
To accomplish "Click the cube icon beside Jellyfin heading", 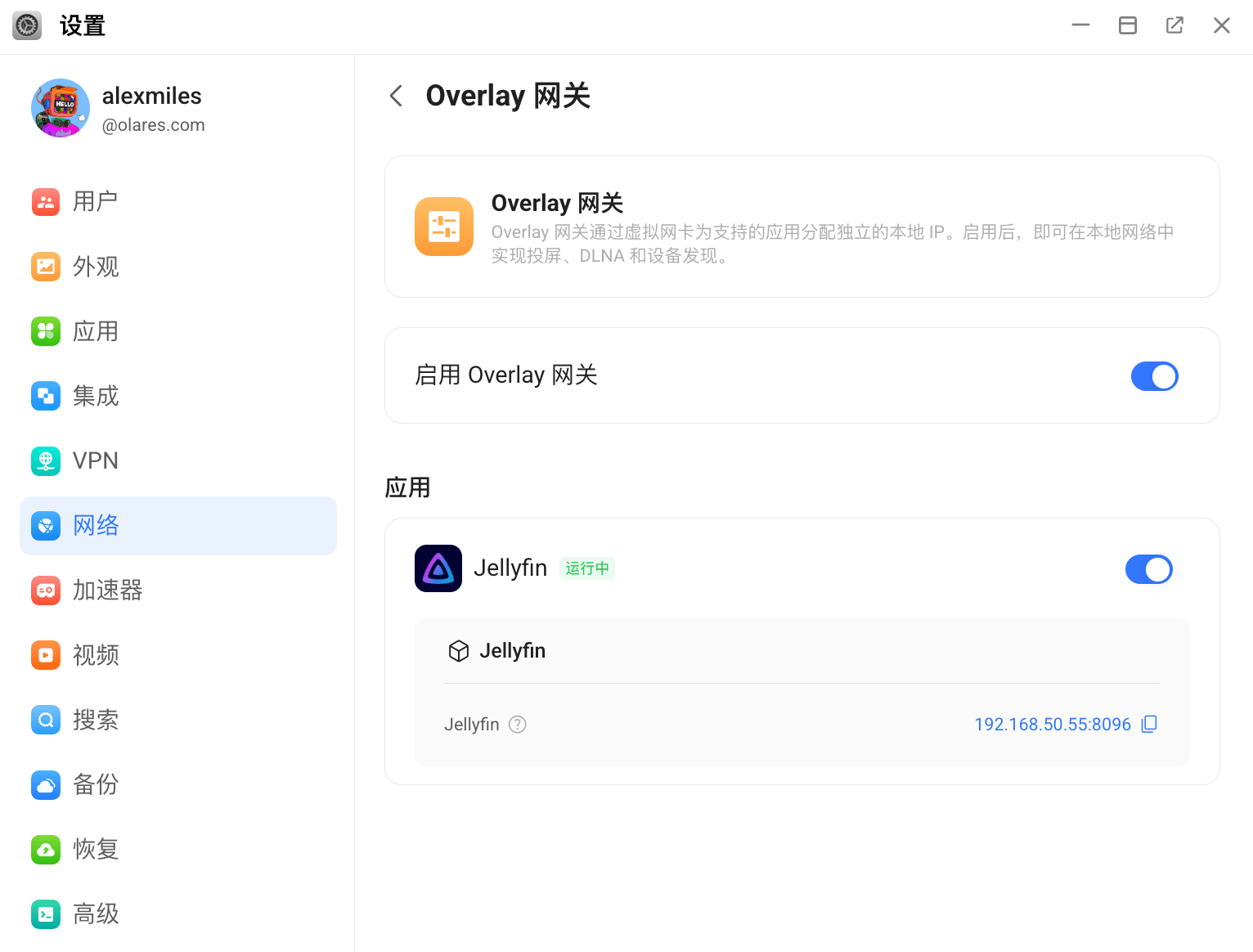I will [x=459, y=651].
